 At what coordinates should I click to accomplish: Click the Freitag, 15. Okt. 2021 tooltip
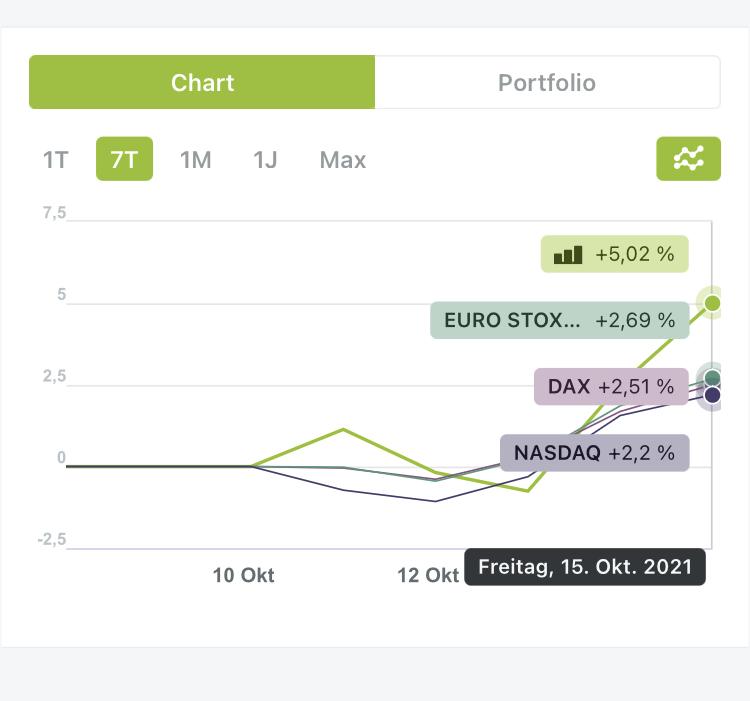click(585, 567)
